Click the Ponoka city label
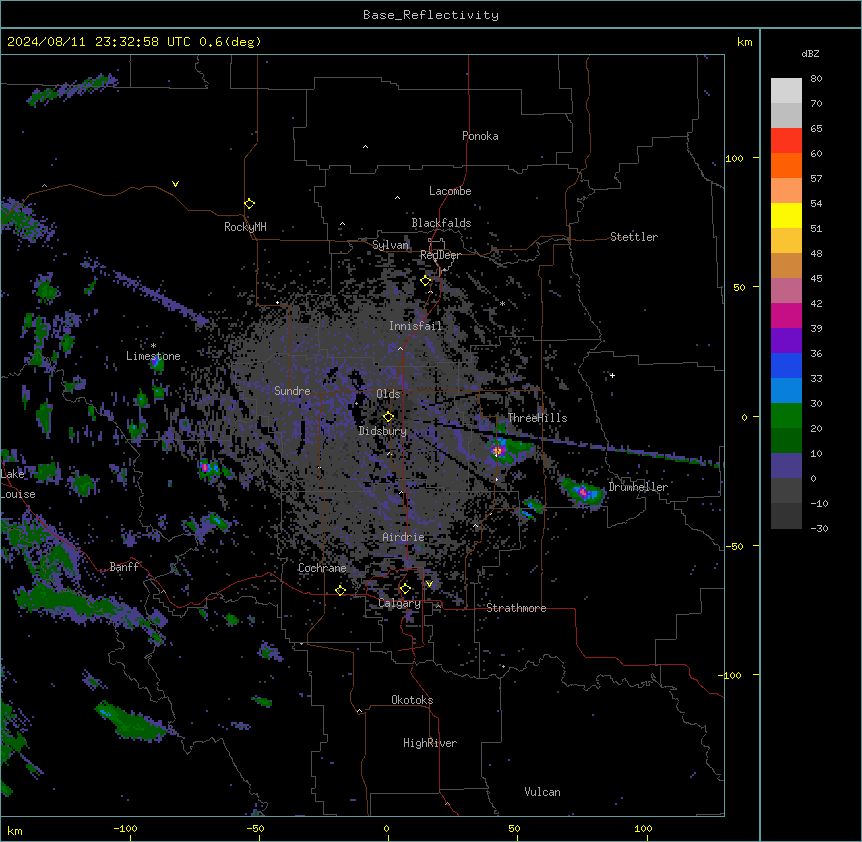This screenshot has height=842, width=862. 480,136
